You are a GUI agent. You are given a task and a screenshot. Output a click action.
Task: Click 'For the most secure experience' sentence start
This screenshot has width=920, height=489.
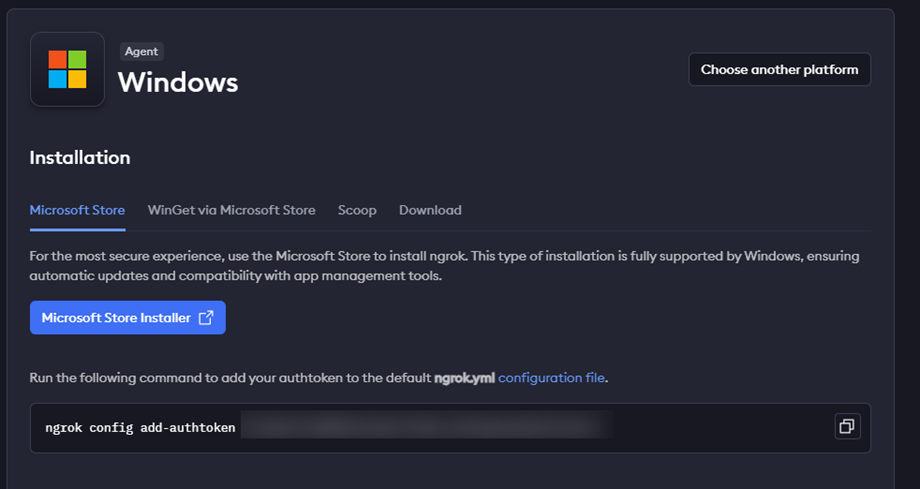130,256
